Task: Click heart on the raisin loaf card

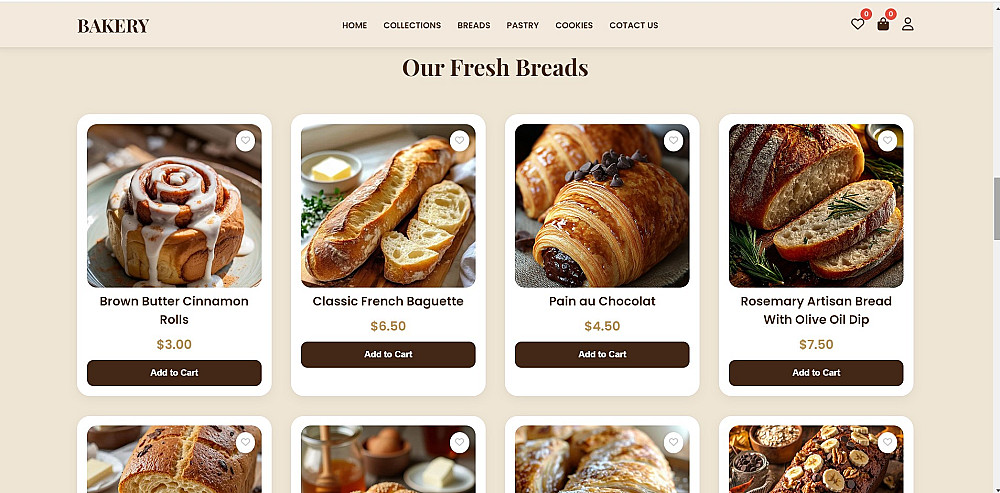Action: click(246, 442)
